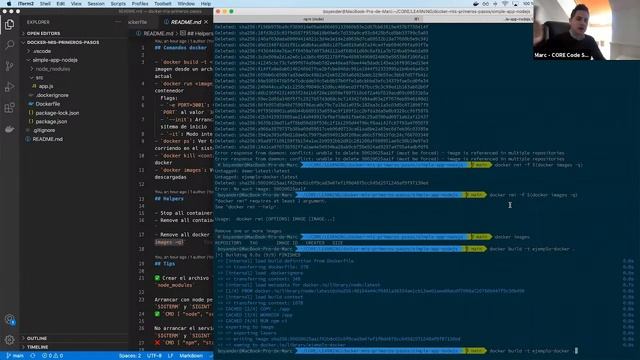Open the Search view in VS Code
The width and height of the screenshot is (640, 360).
tap(9, 45)
